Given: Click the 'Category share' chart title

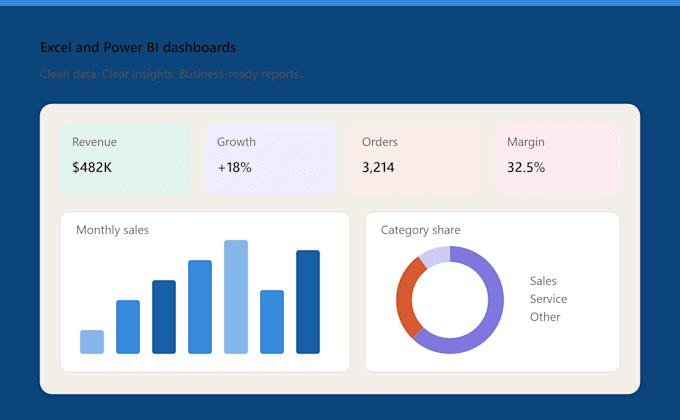Looking at the screenshot, I should point(421,230).
